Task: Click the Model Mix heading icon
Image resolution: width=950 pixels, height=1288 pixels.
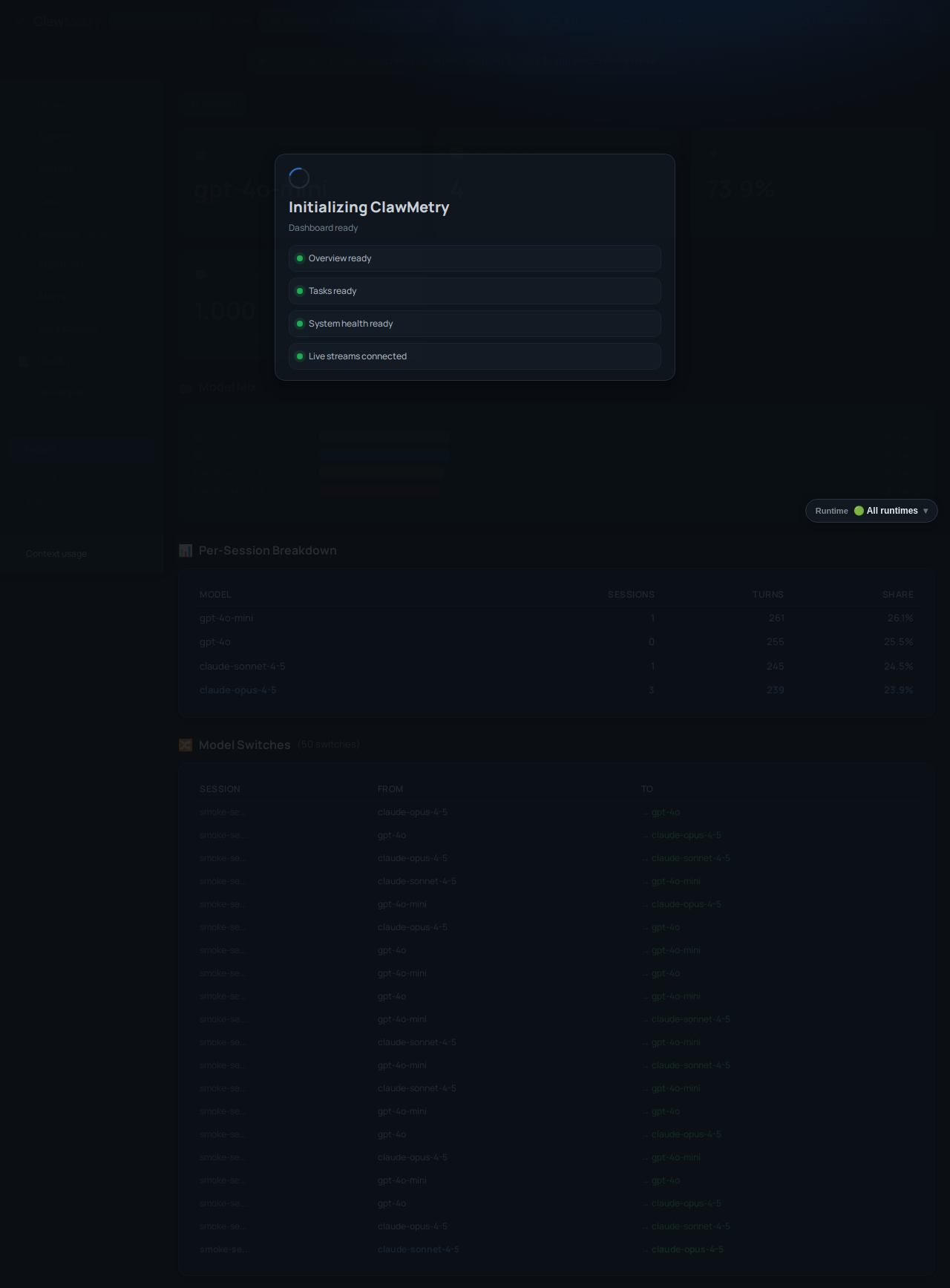Action: (x=186, y=388)
